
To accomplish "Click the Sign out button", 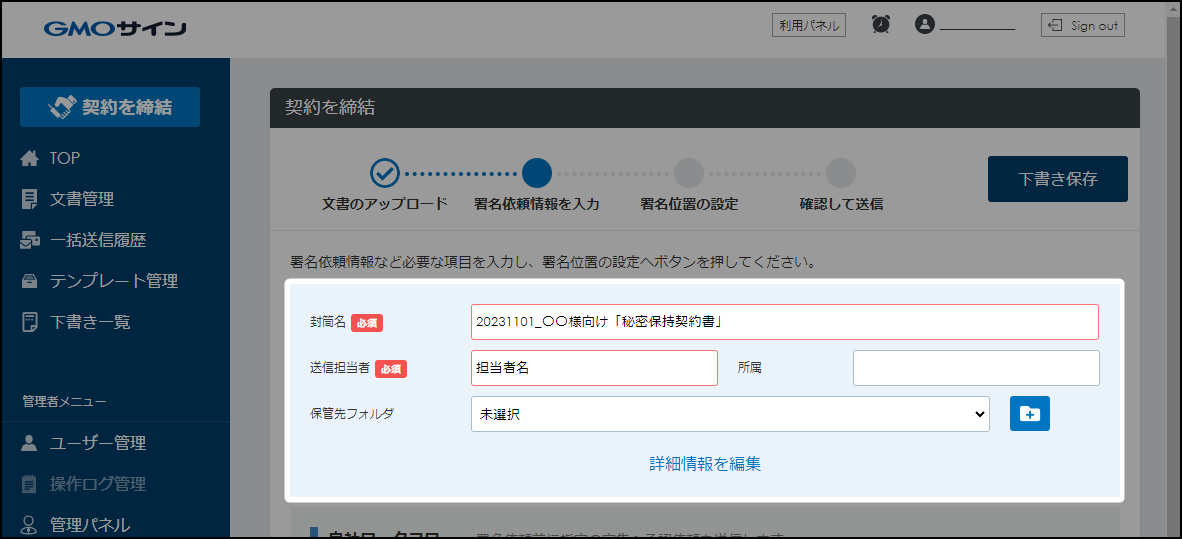I will [1082, 25].
